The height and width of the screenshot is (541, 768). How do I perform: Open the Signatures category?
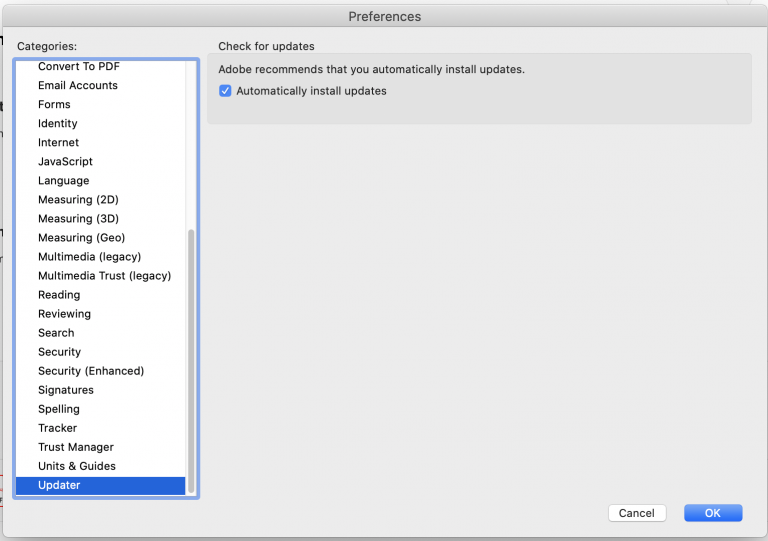[x=66, y=390]
